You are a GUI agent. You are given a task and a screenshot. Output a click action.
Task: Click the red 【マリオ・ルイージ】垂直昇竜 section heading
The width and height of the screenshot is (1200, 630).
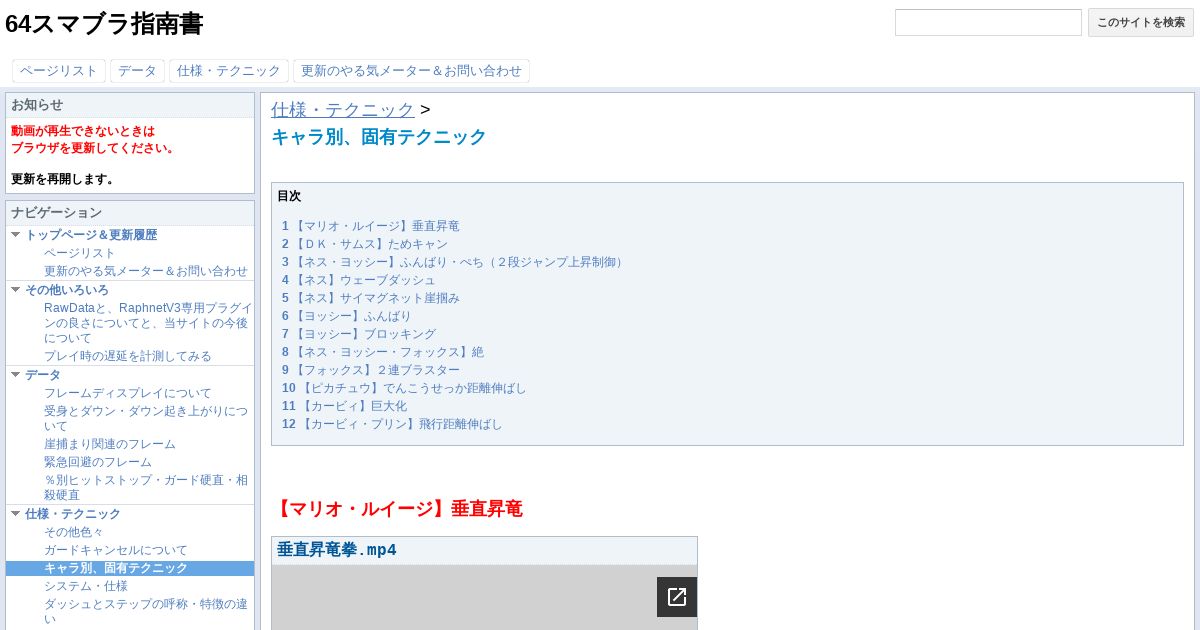tap(397, 509)
